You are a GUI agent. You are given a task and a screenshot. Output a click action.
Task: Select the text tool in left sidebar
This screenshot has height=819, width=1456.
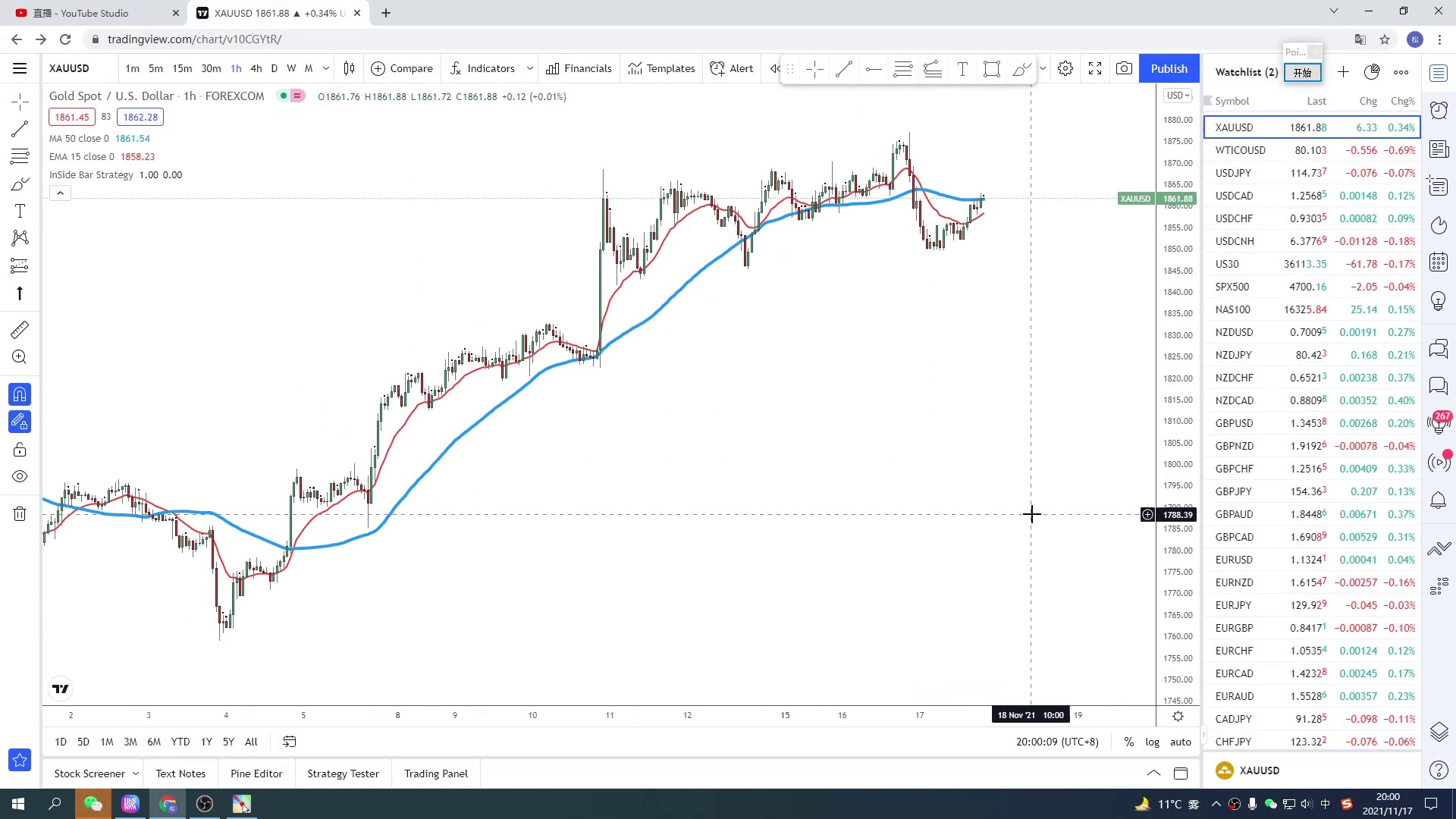pyautogui.click(x=20, y=212)
